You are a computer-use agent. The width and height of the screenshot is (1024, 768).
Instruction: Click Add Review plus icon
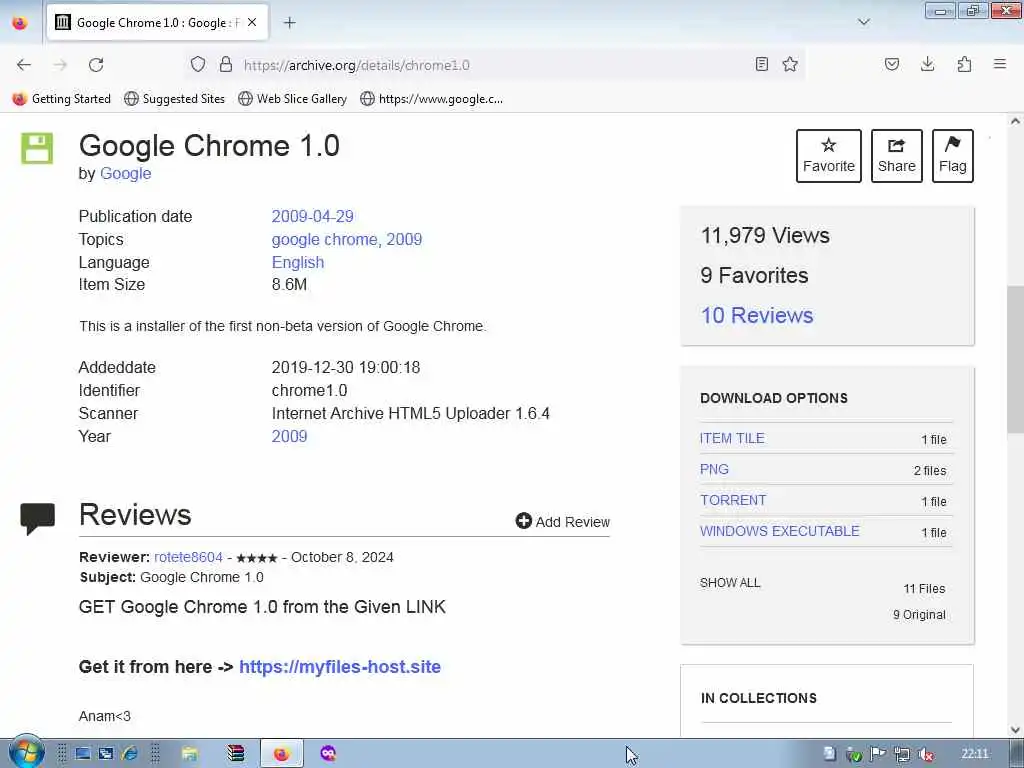524,520
